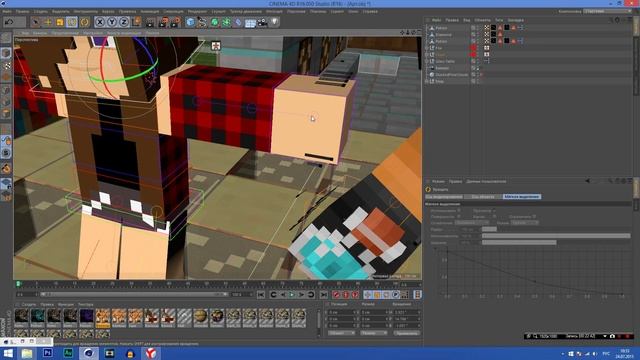640x360 pixels.
Task: Open the floor environment objects icon
Action: tap(250, 22)
